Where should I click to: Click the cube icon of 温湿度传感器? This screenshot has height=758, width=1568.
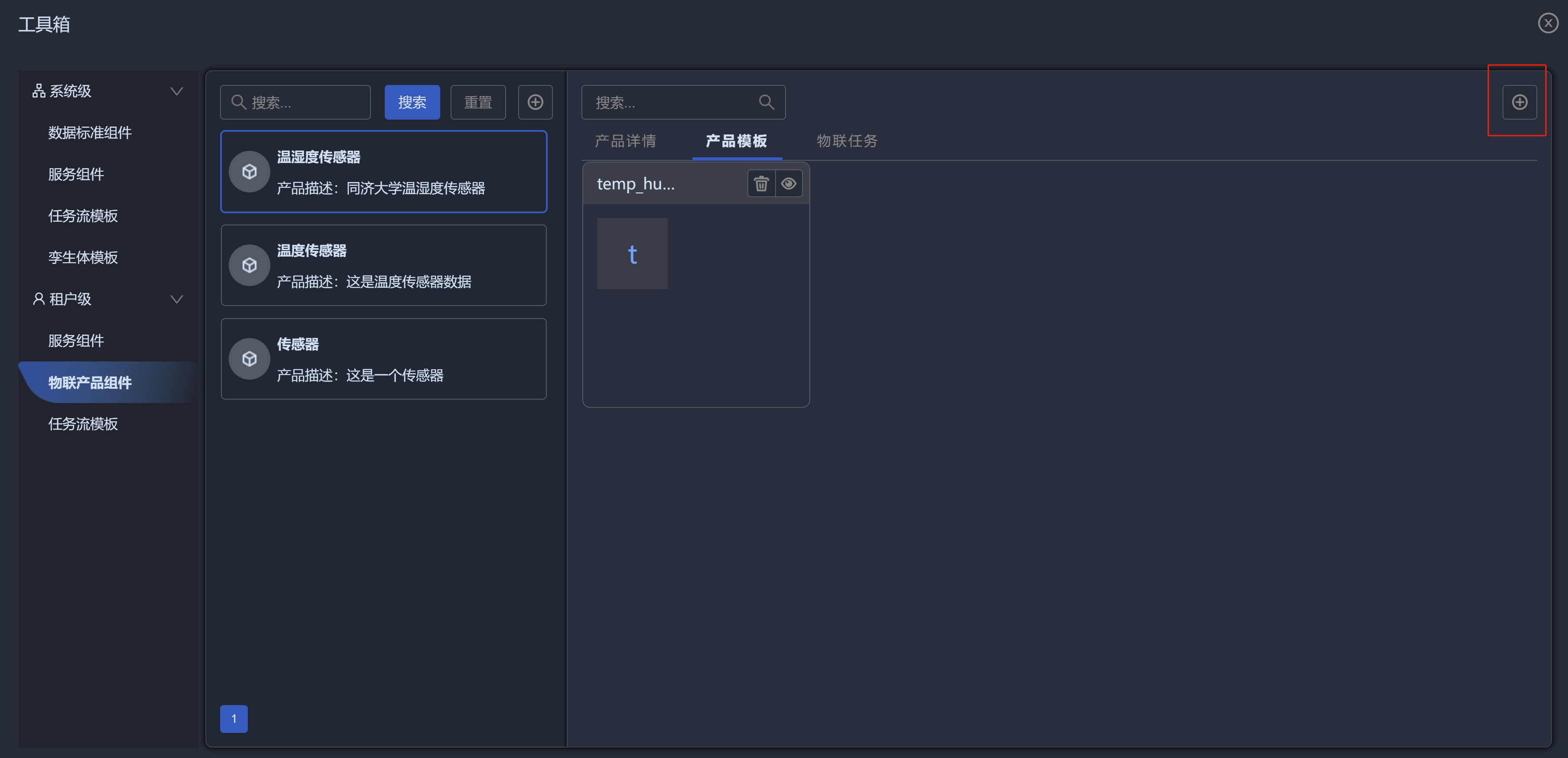pos(250,172)
